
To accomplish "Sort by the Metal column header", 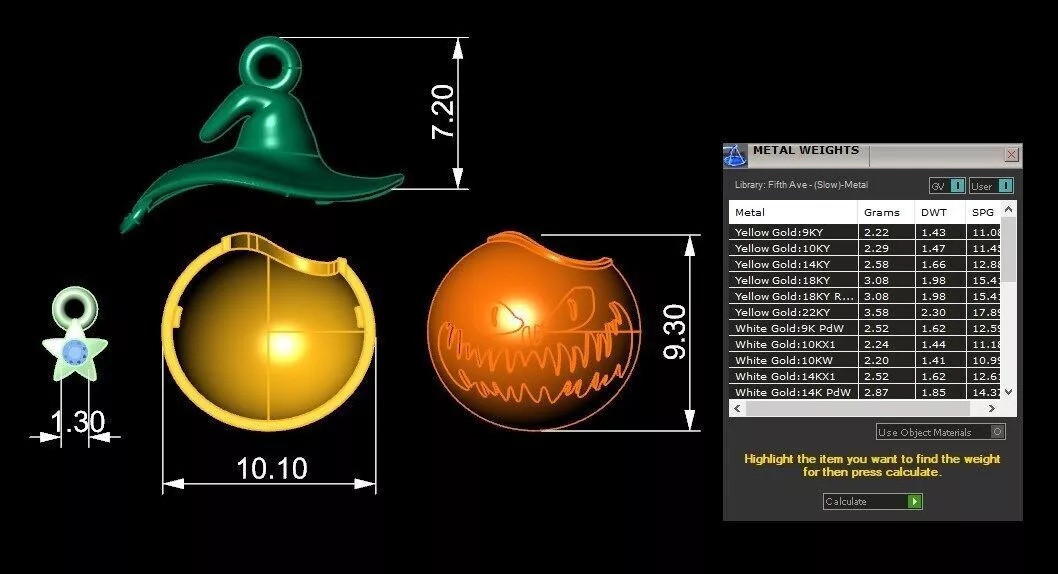I will (x=793, y=212).
